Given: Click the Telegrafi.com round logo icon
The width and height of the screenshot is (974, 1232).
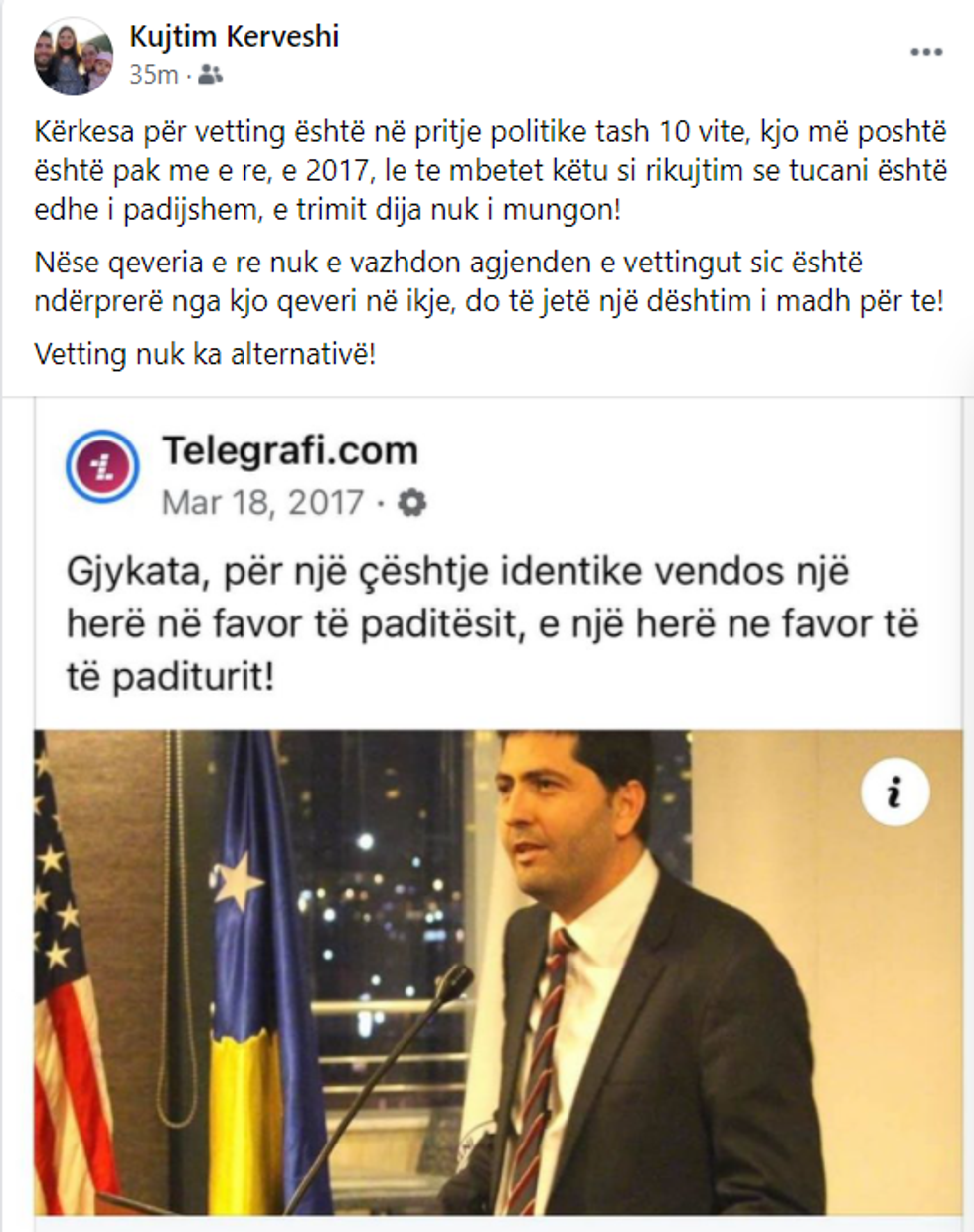Looking at the screenshot, I should (x=102, y=466).
